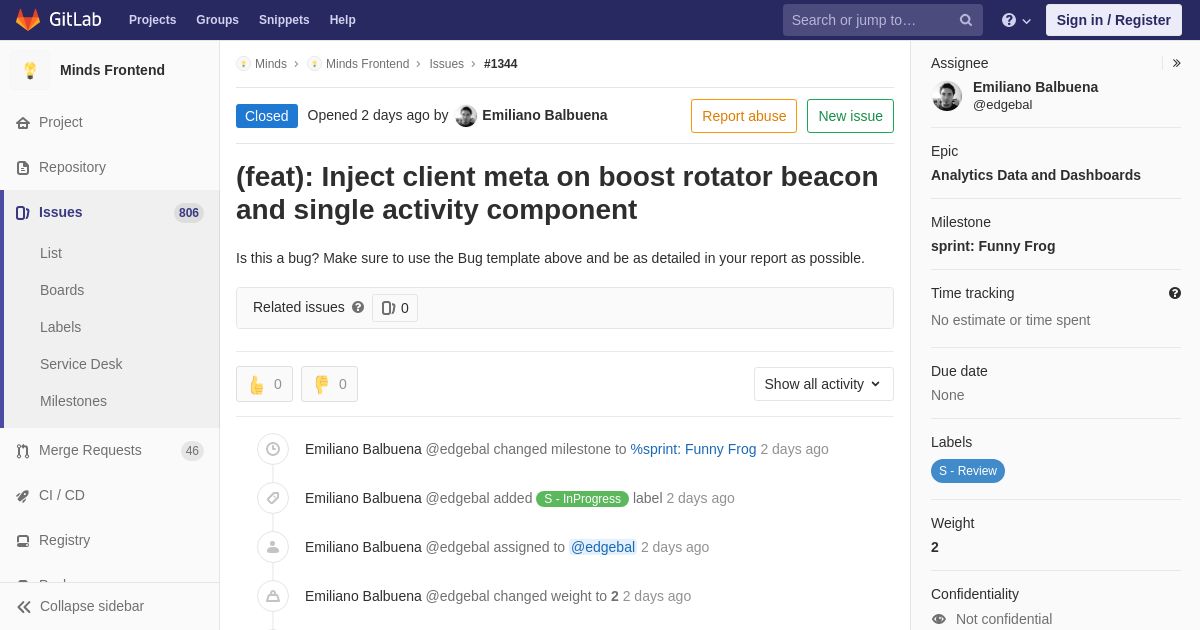Click the Related issues help icon
Viewport: 1200px width, 630px height.
tap(358, 308)
